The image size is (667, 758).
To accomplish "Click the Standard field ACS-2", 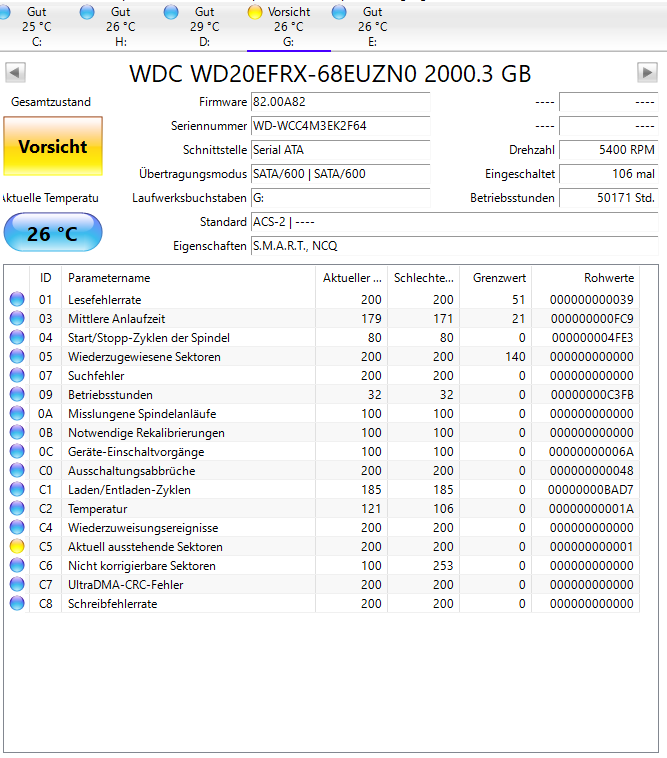I will (454, 222).
